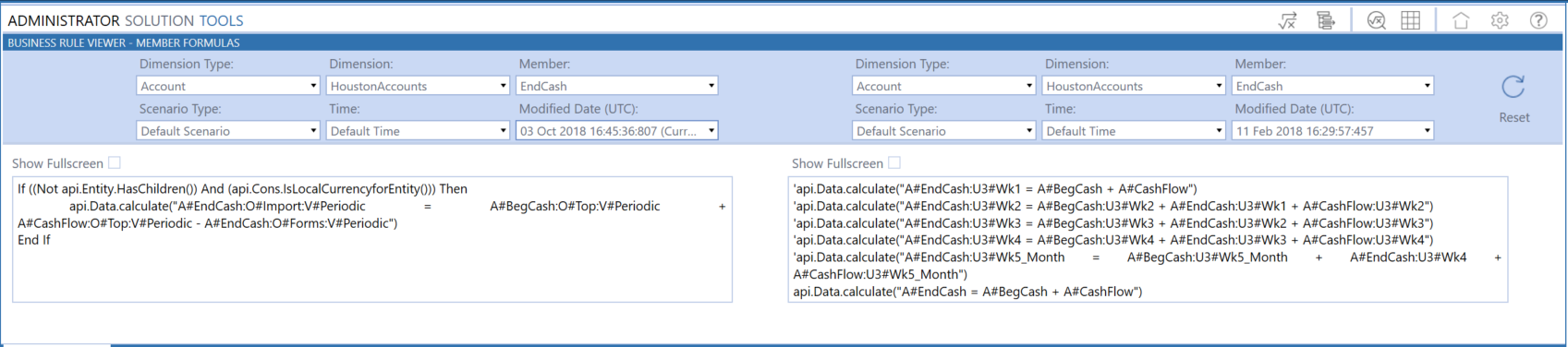Expand the right Default Scenario dropdown
This screenshot has width=1568, height=347.
(944, 131)
